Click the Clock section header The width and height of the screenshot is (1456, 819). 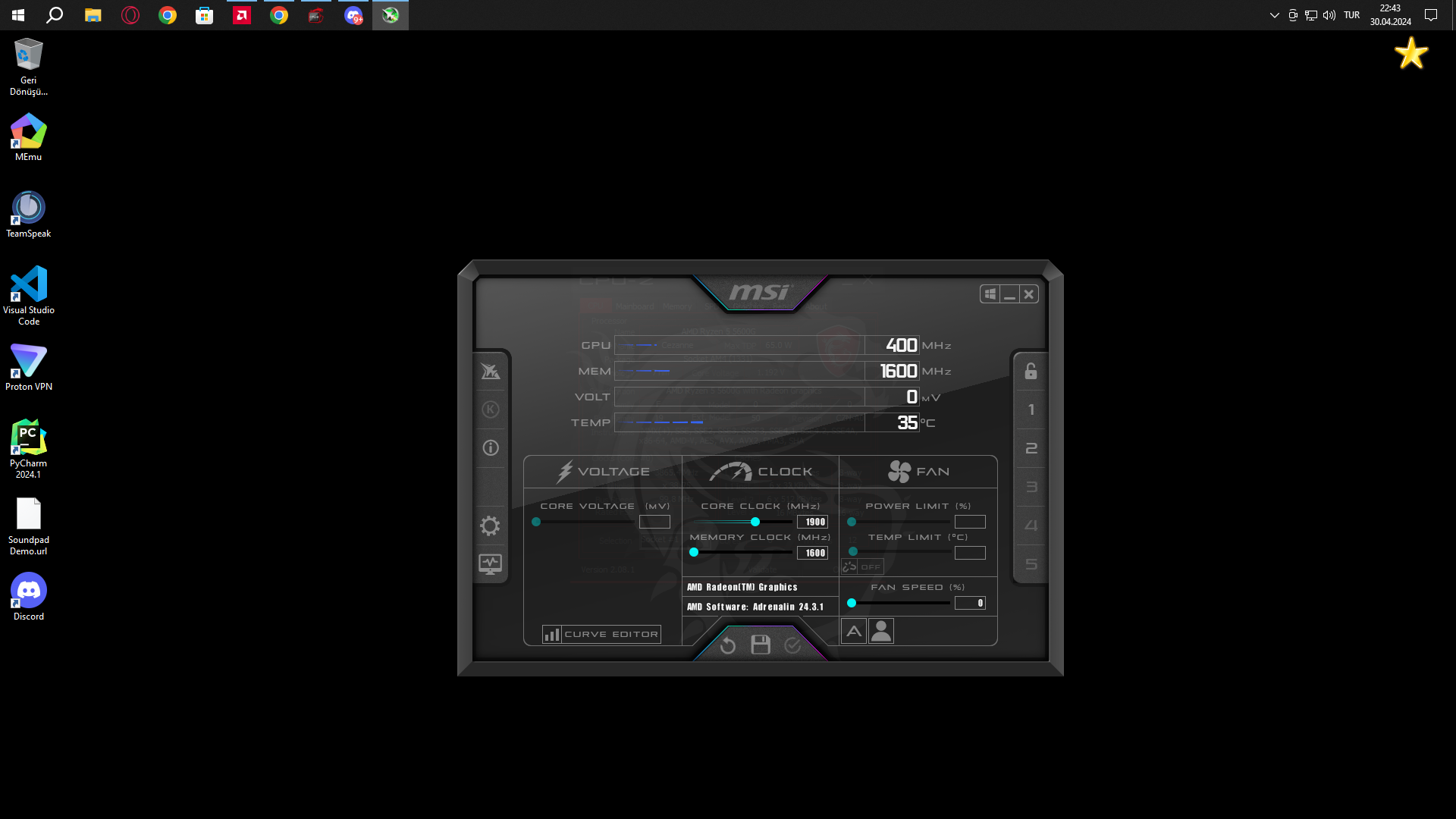(761, 472)
